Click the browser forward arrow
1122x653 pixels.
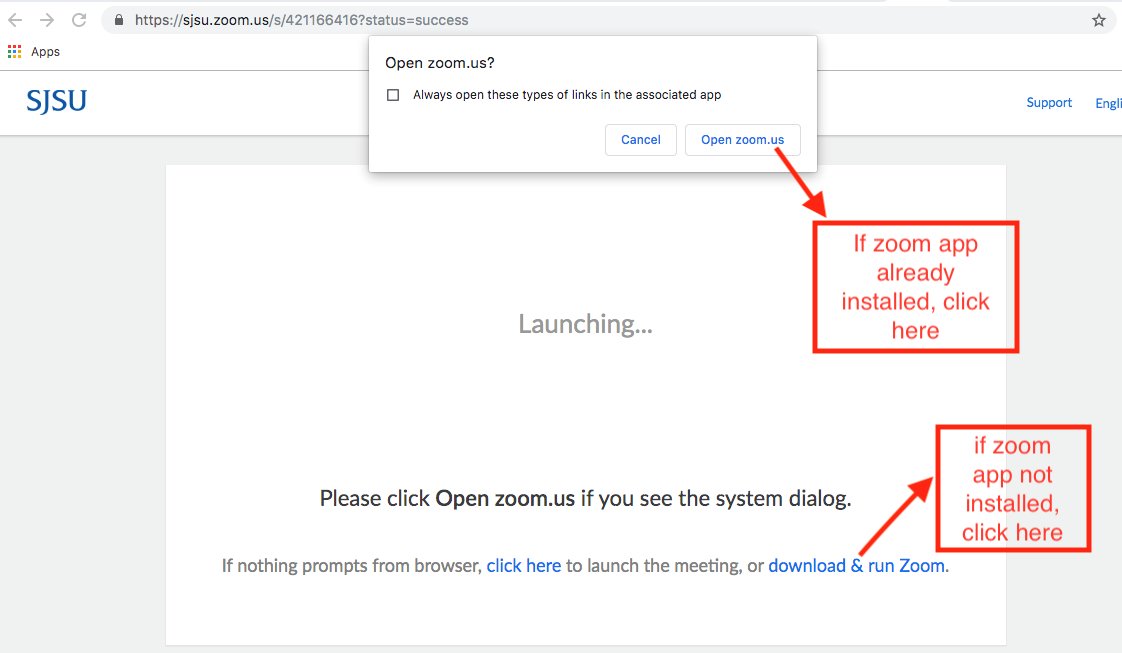point(47,20)
